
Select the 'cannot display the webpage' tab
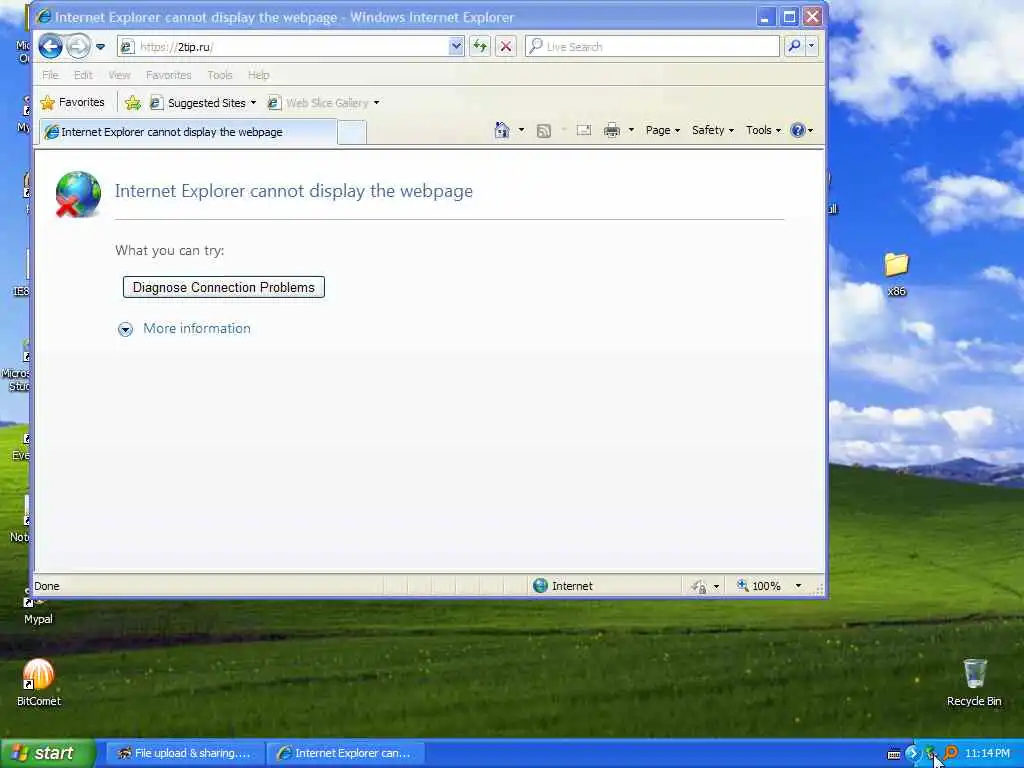click(x=188, y=132)
